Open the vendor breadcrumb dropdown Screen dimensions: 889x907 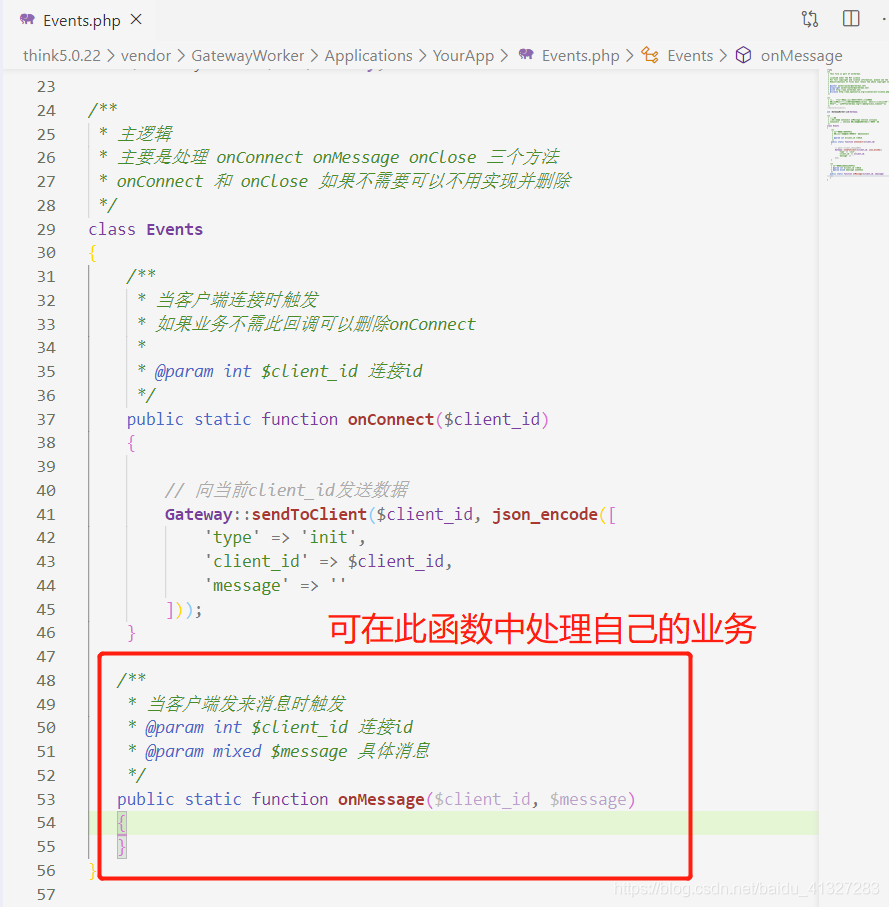click(146, 55)
